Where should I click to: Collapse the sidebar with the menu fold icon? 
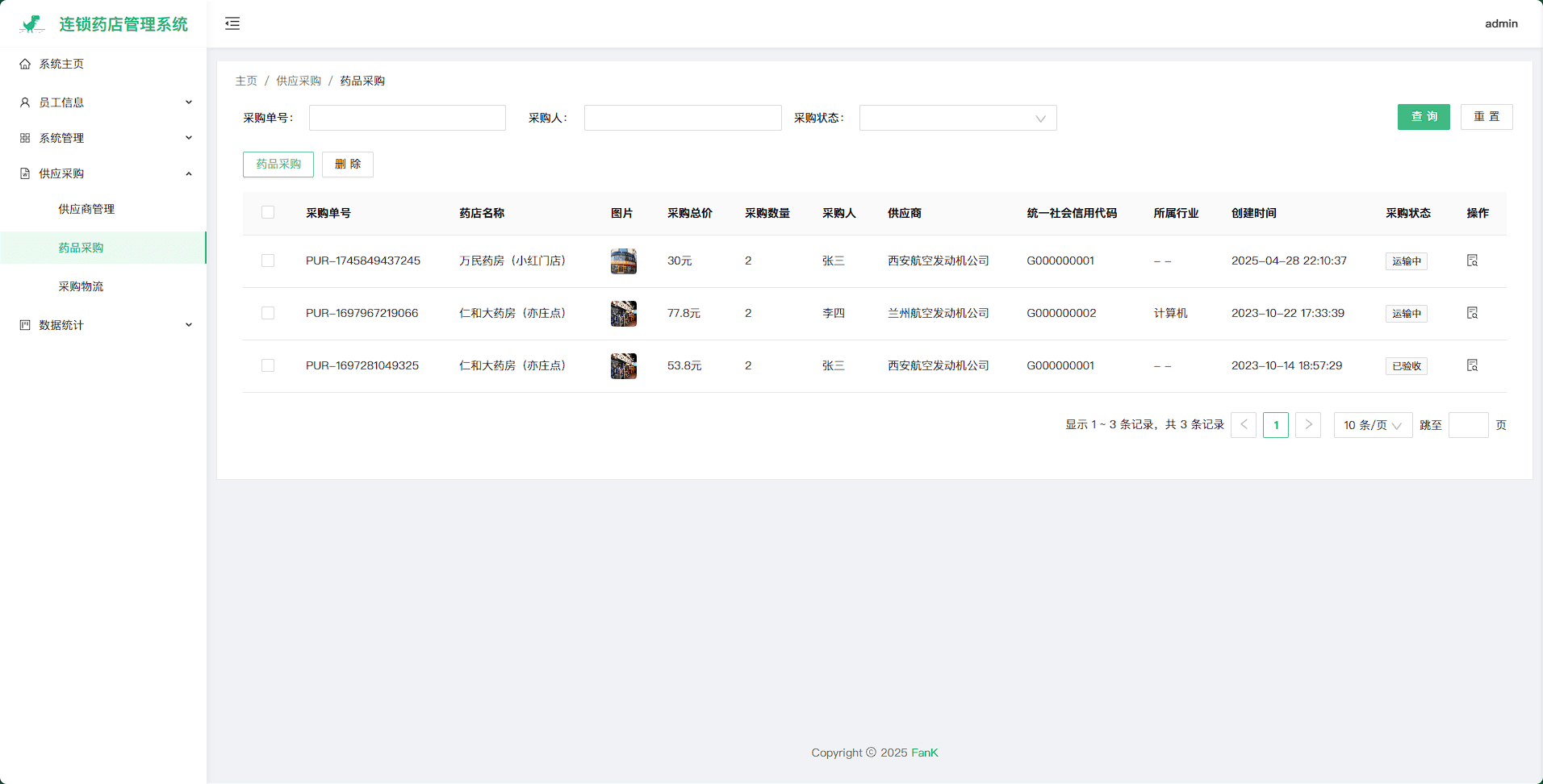[232, 23]
